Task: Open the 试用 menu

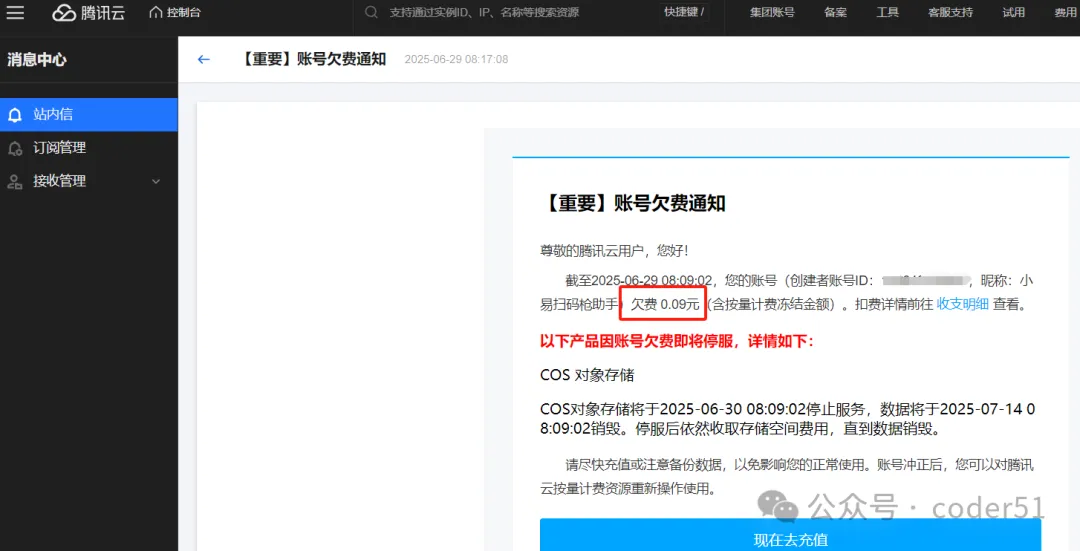Action: [x=1013, y=12]
